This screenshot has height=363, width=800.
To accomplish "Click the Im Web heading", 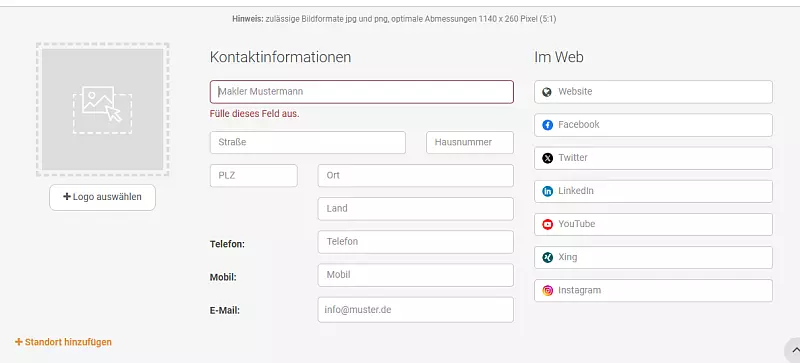I will coord(559,57).
